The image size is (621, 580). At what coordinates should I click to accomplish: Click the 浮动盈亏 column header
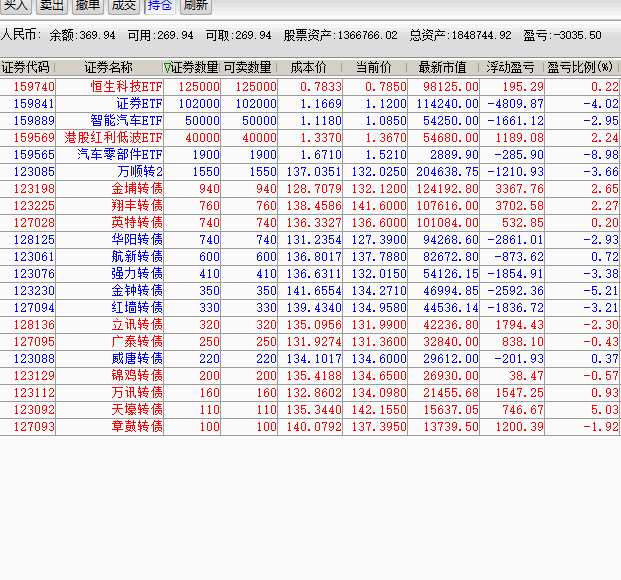[511, 68]
